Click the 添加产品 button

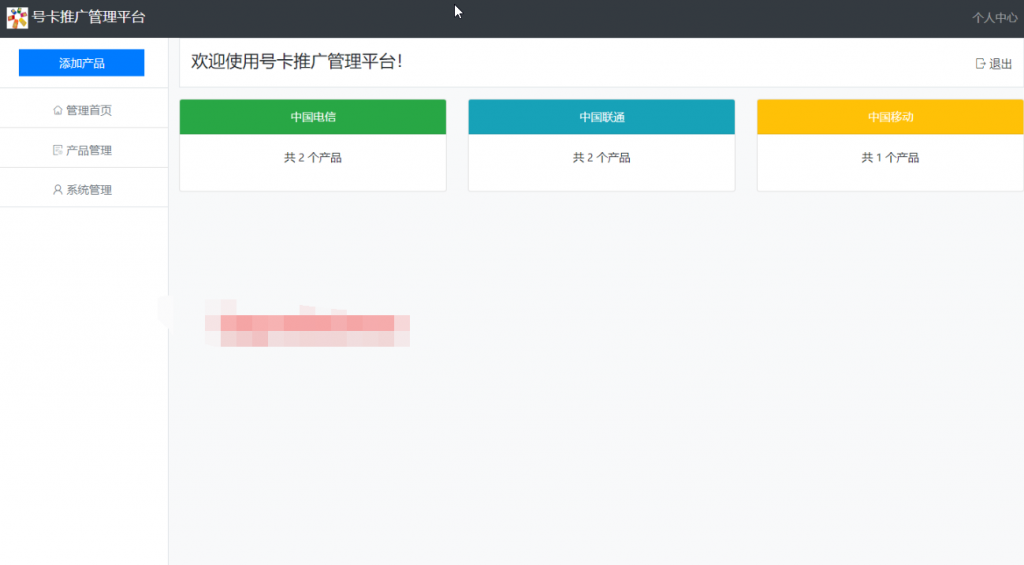pos(82,63)
